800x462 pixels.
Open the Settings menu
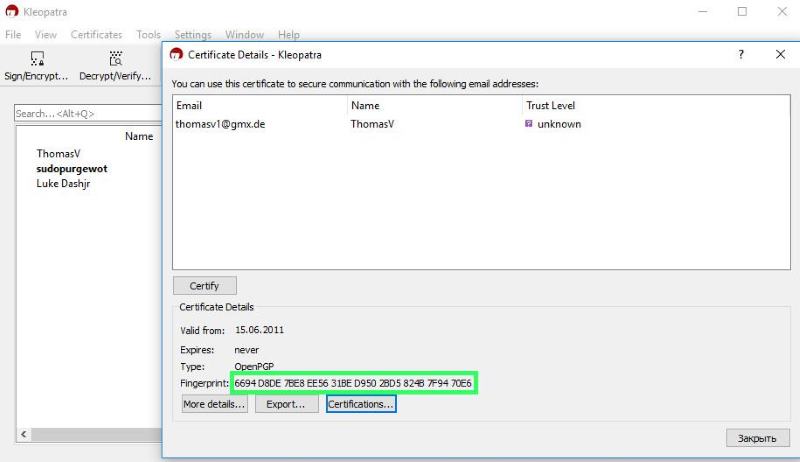point(193,35)
